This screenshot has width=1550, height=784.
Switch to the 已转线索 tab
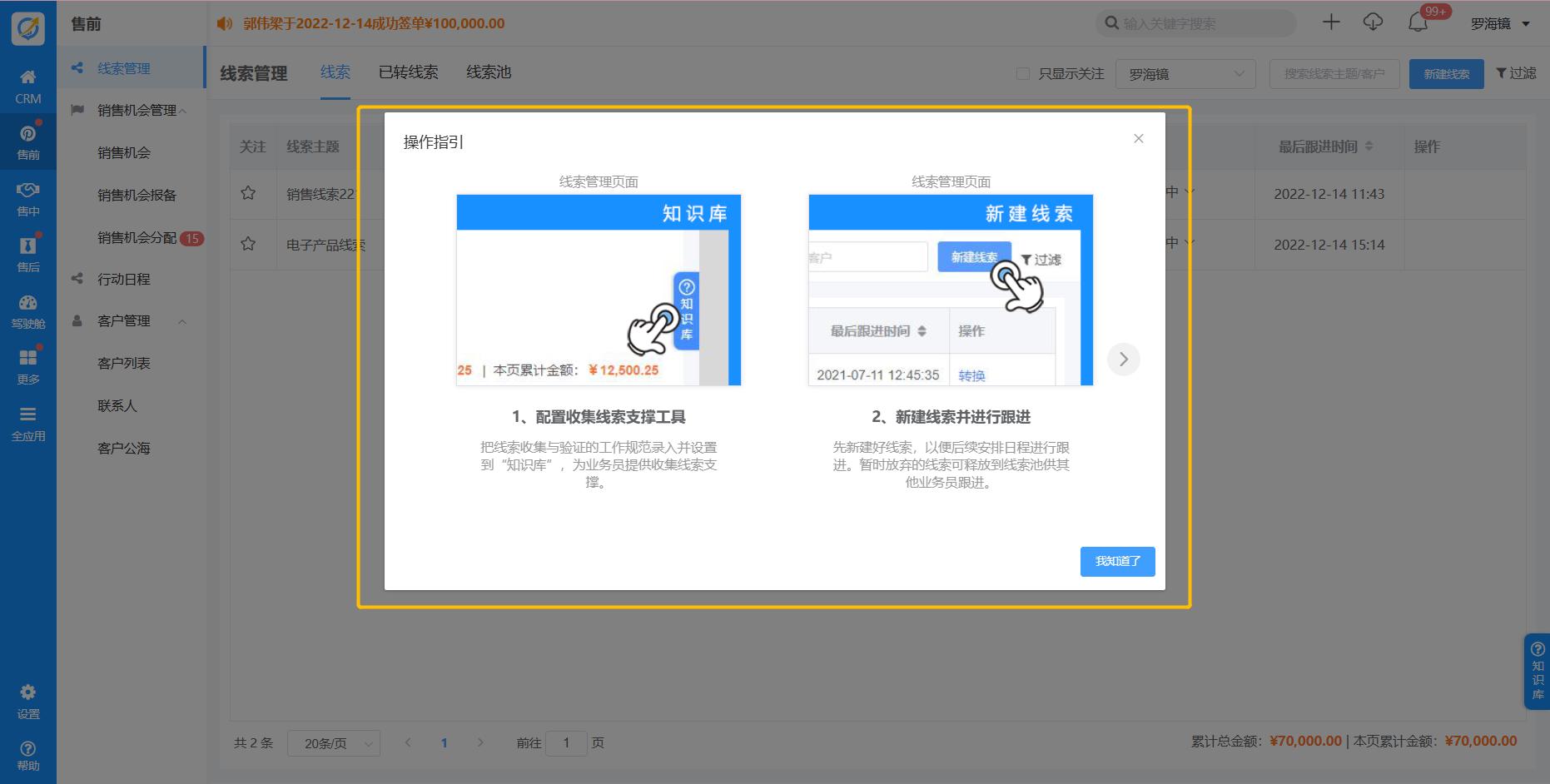point(408,72)
